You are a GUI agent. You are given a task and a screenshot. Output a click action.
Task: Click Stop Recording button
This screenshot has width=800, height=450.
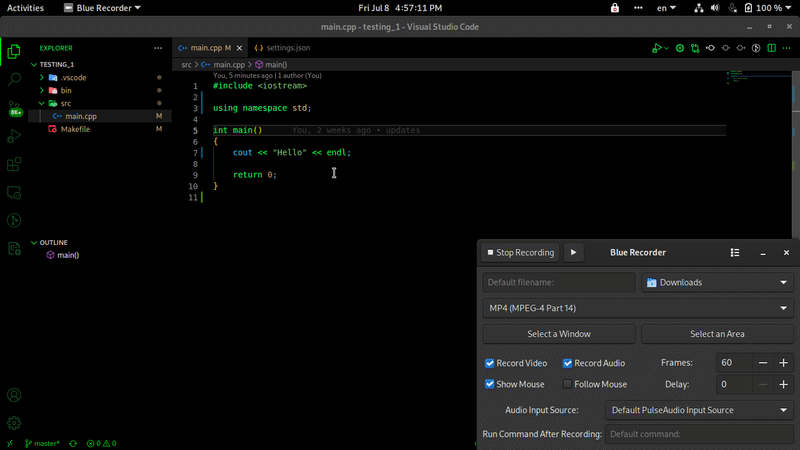[520, 253]
